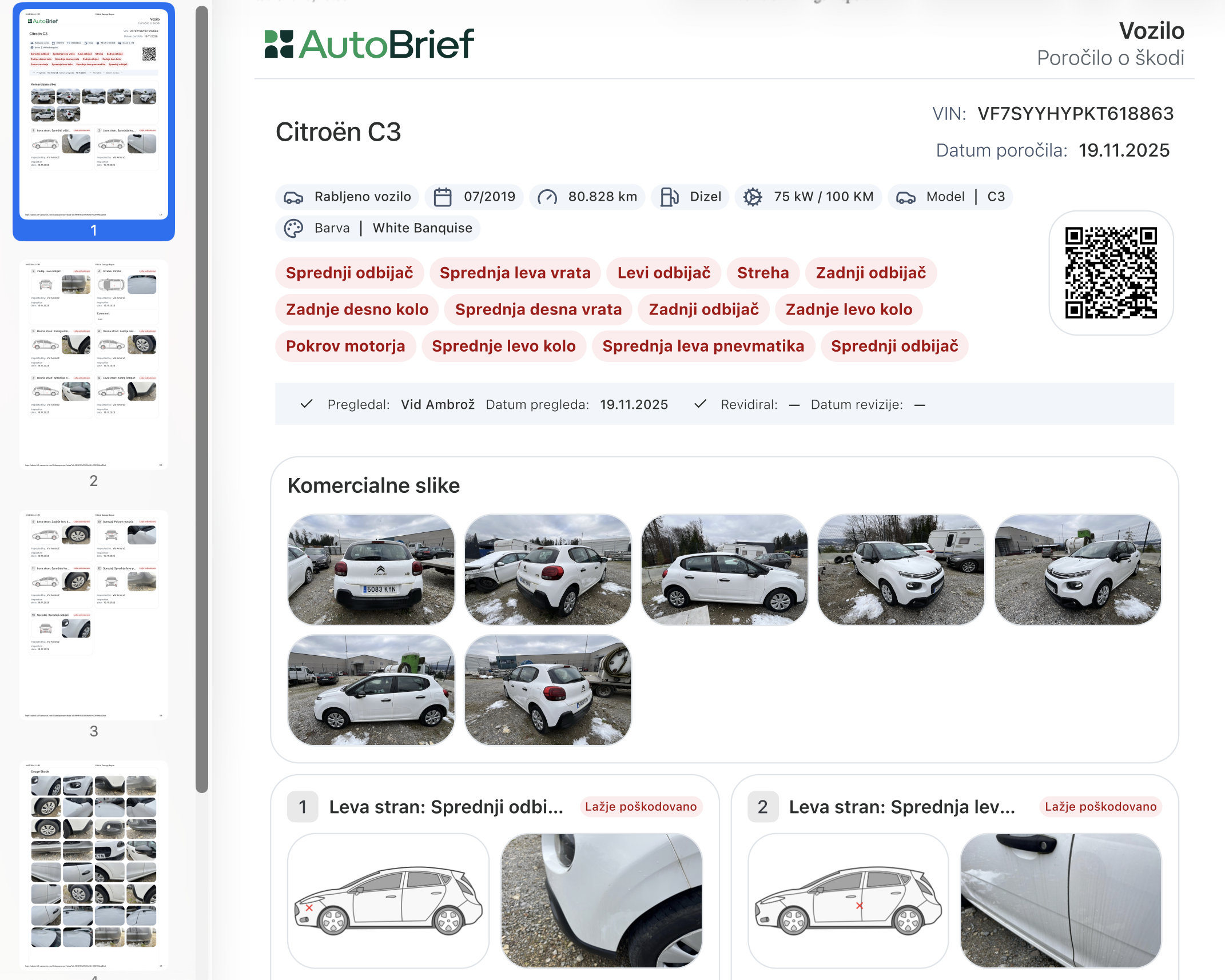The image size is (1225, 980).
Task: Open the front bumper damage photo in item 1
Action: point(601,901)
